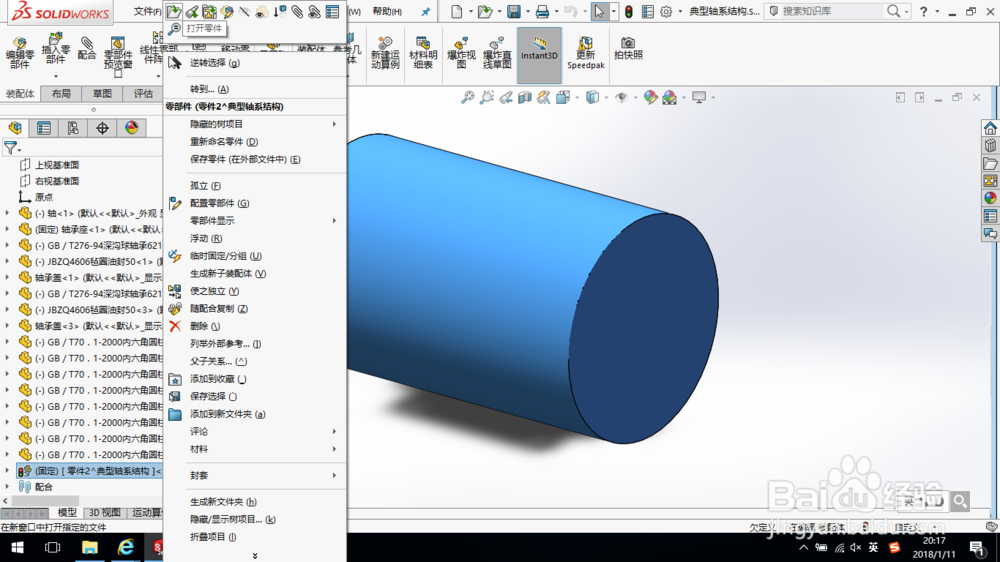
Task: Click the Print icon in the title bar
Action: pos(542,11)
